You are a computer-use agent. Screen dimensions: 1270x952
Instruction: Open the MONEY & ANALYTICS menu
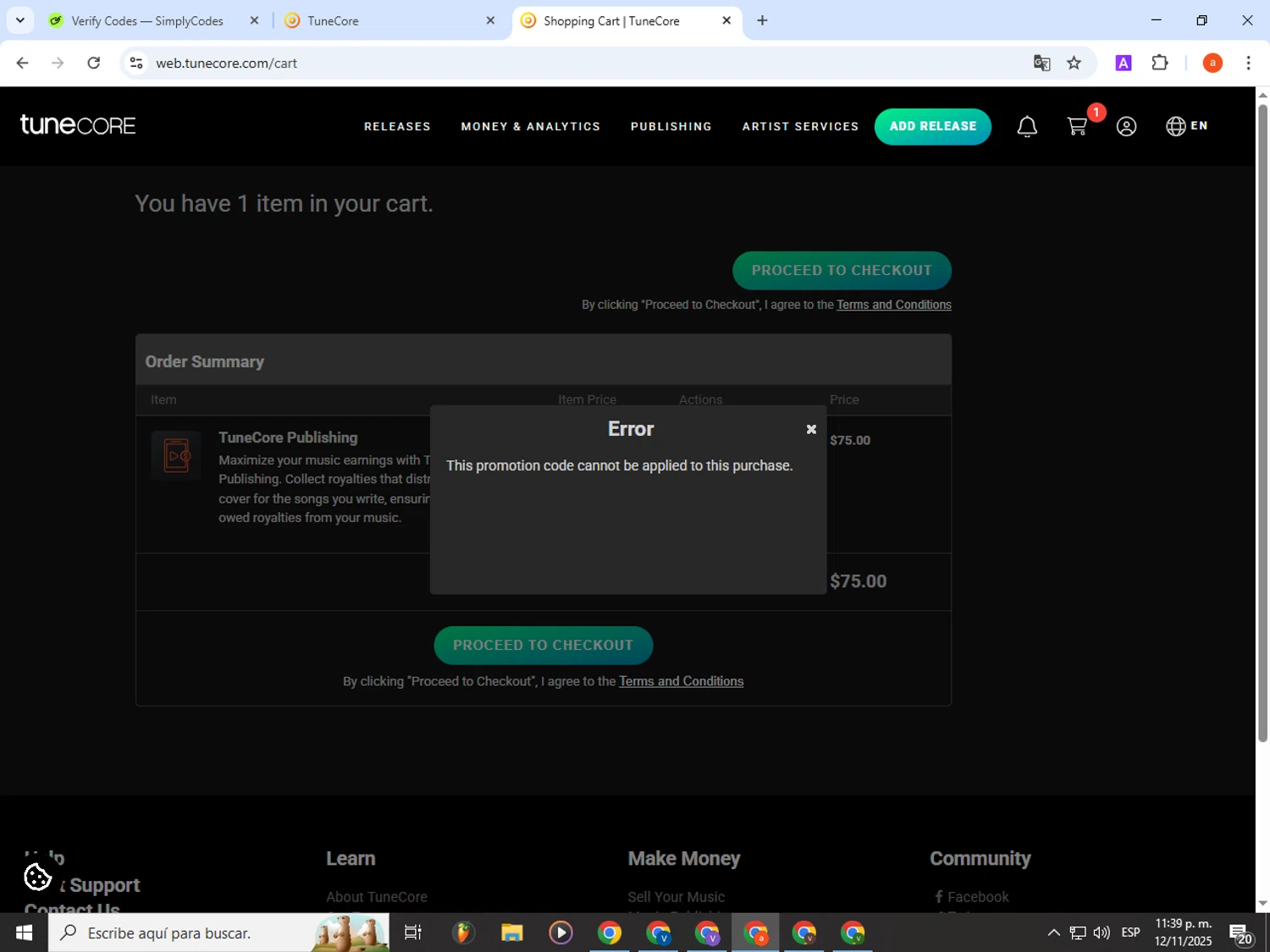click(531, 127)
